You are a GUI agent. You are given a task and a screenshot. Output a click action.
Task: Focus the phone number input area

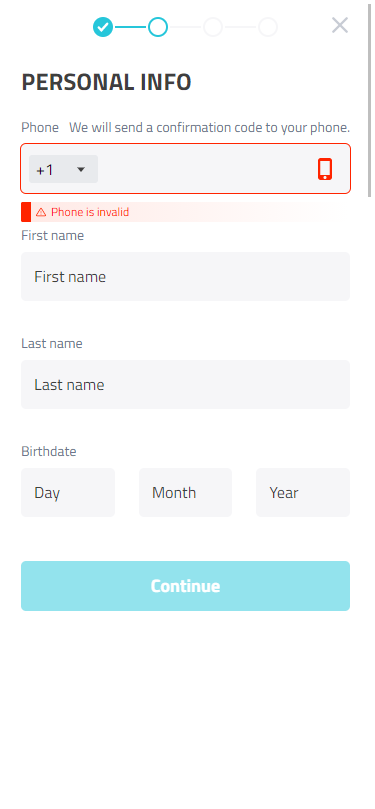(206, 169)
